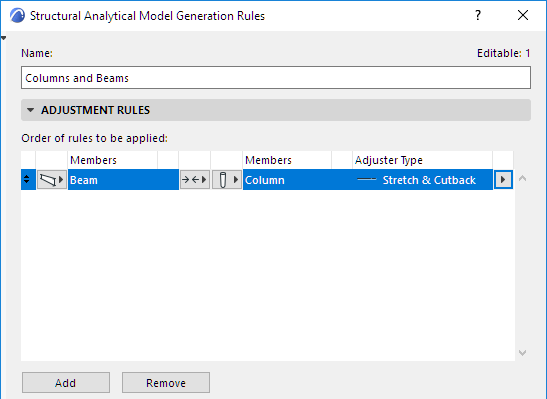Open dropdown arrow beside Column icon
The width and height of the screenshot is (547, 399).
(236, 180)
